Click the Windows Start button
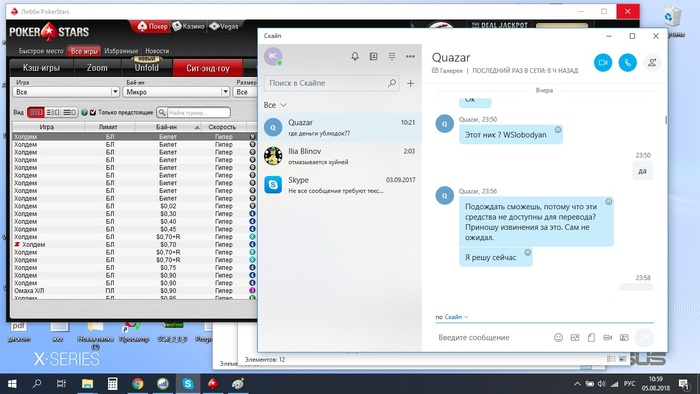 [12, 384]
